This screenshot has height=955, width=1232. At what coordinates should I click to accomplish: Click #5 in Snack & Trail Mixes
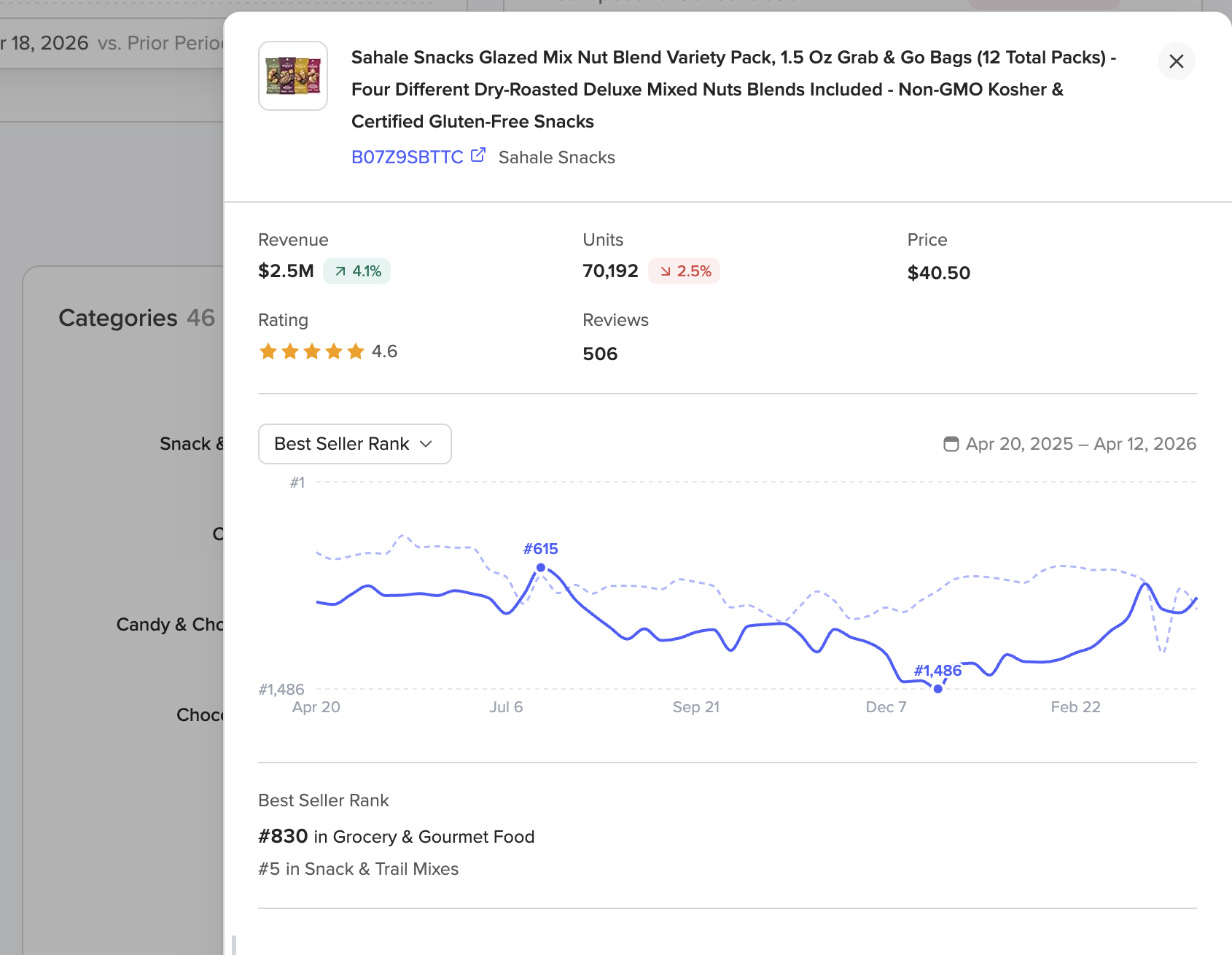(359, 869)
